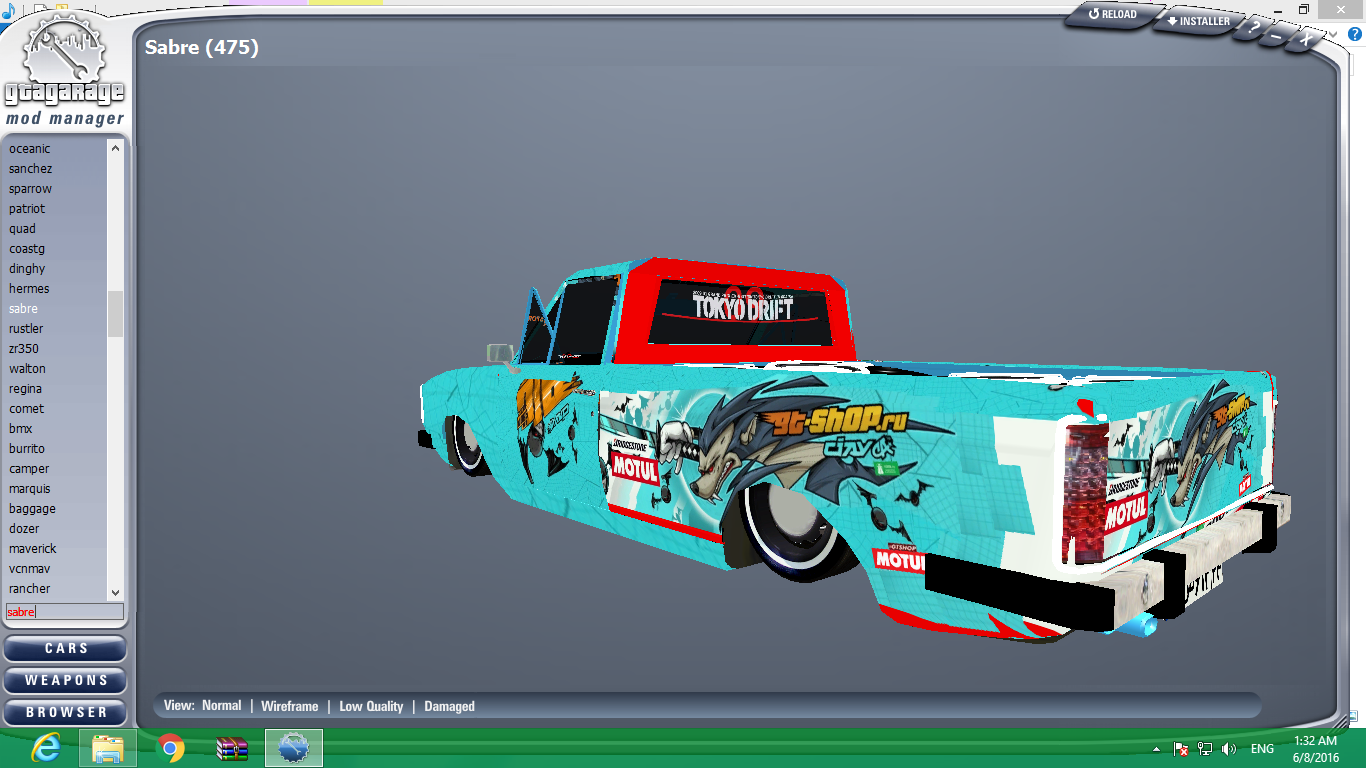Set view to Low Quality
Viewport: 1366px width, 768px height.
pos(371,706)
